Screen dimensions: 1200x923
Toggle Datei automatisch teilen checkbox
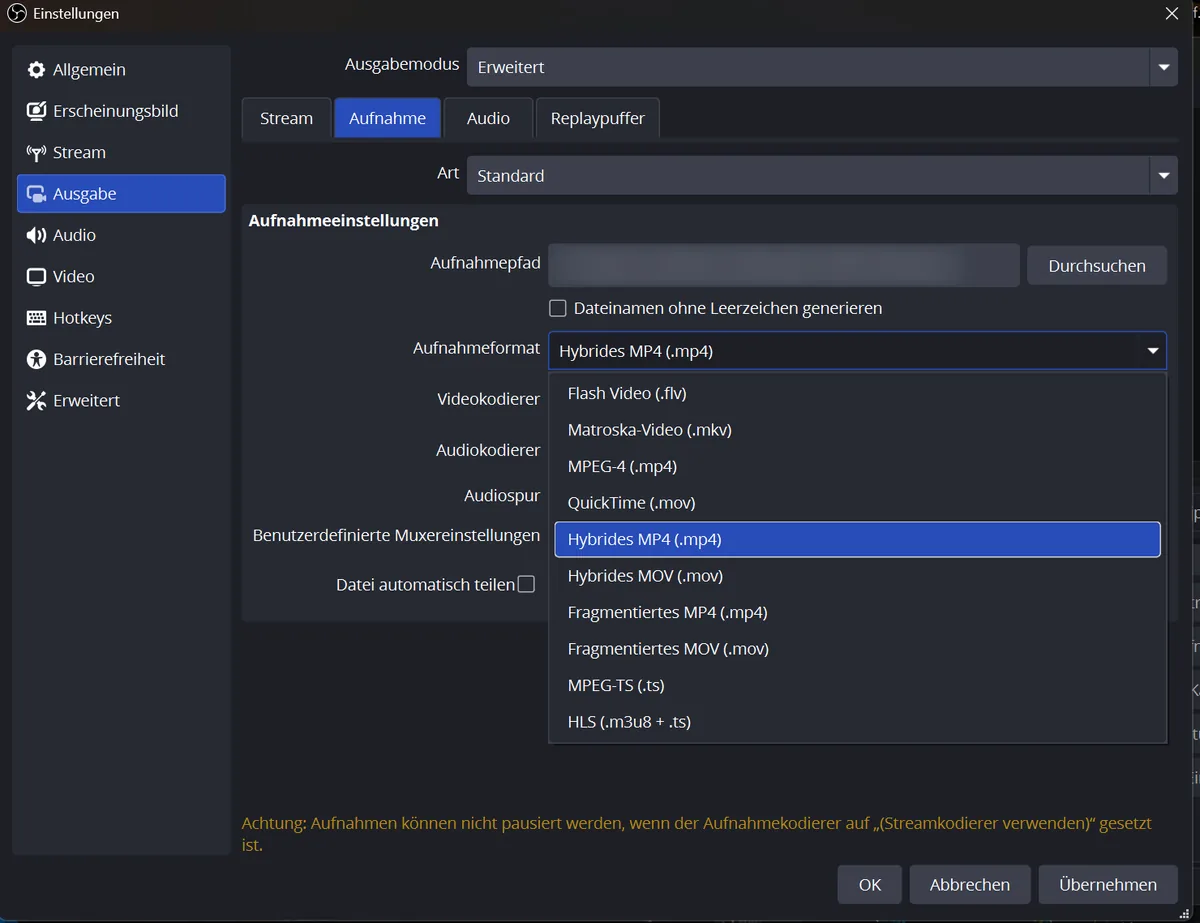click(x=526, y=584)
